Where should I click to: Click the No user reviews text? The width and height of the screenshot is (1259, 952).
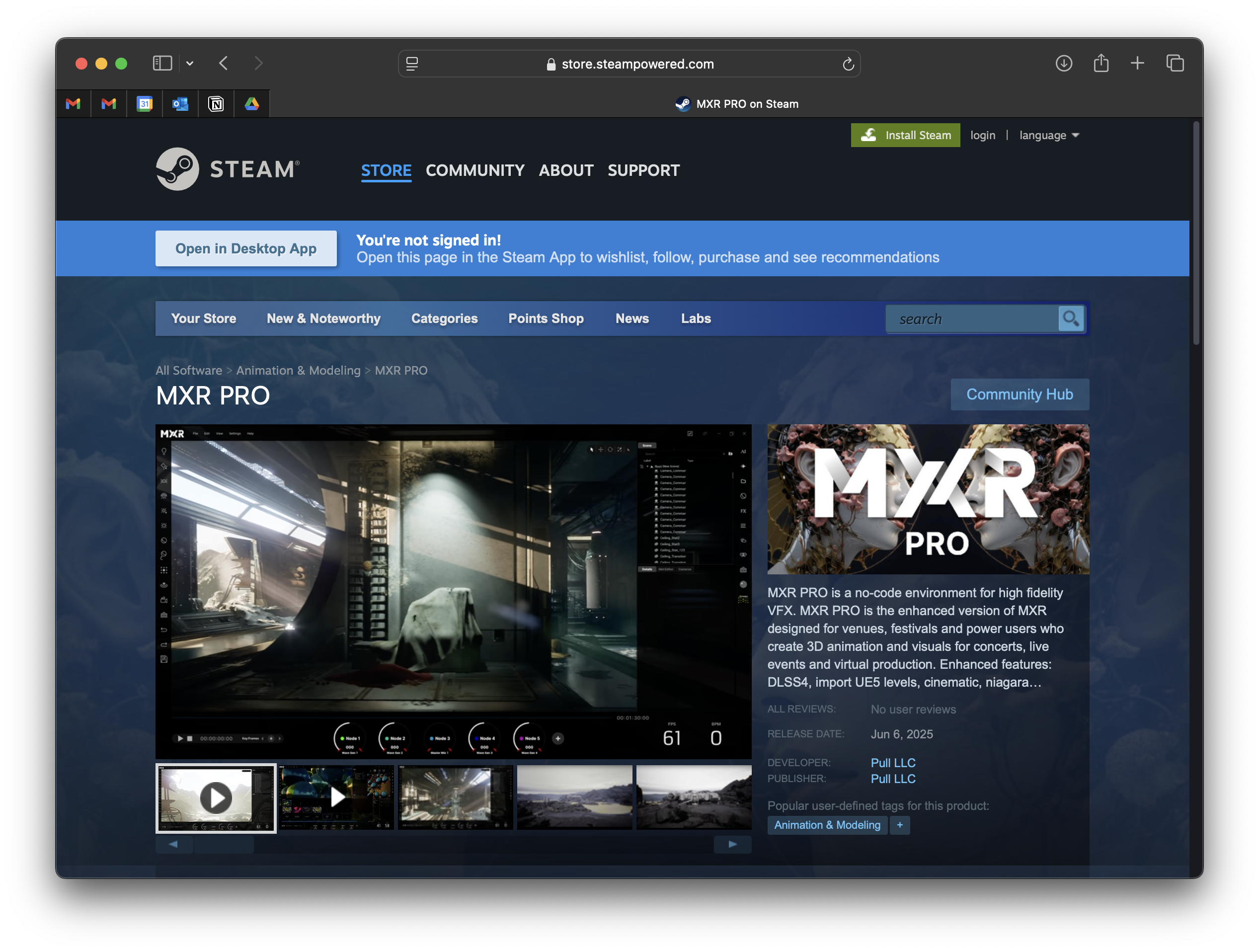click(x=913, y=710)
